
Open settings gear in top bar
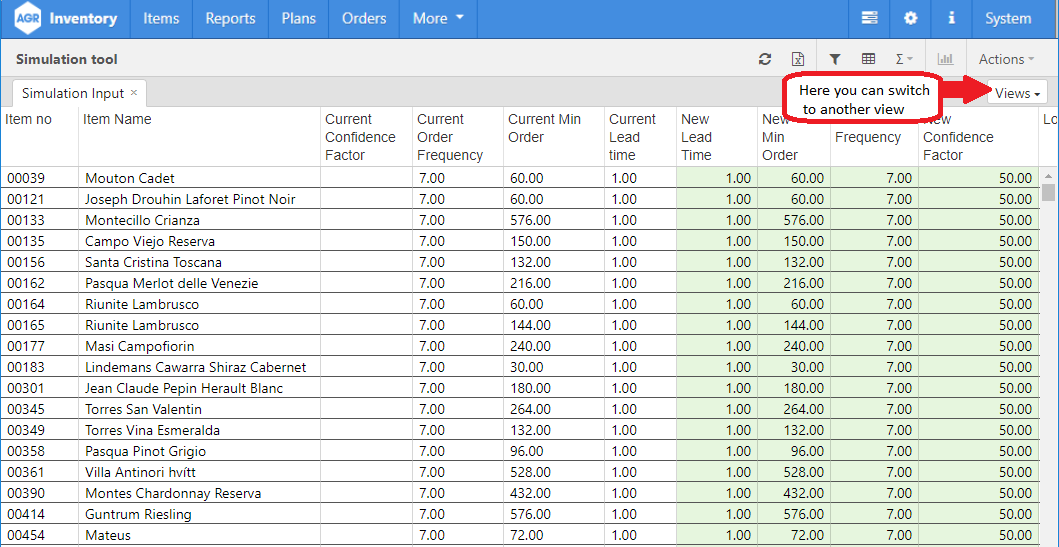[910, 18]
